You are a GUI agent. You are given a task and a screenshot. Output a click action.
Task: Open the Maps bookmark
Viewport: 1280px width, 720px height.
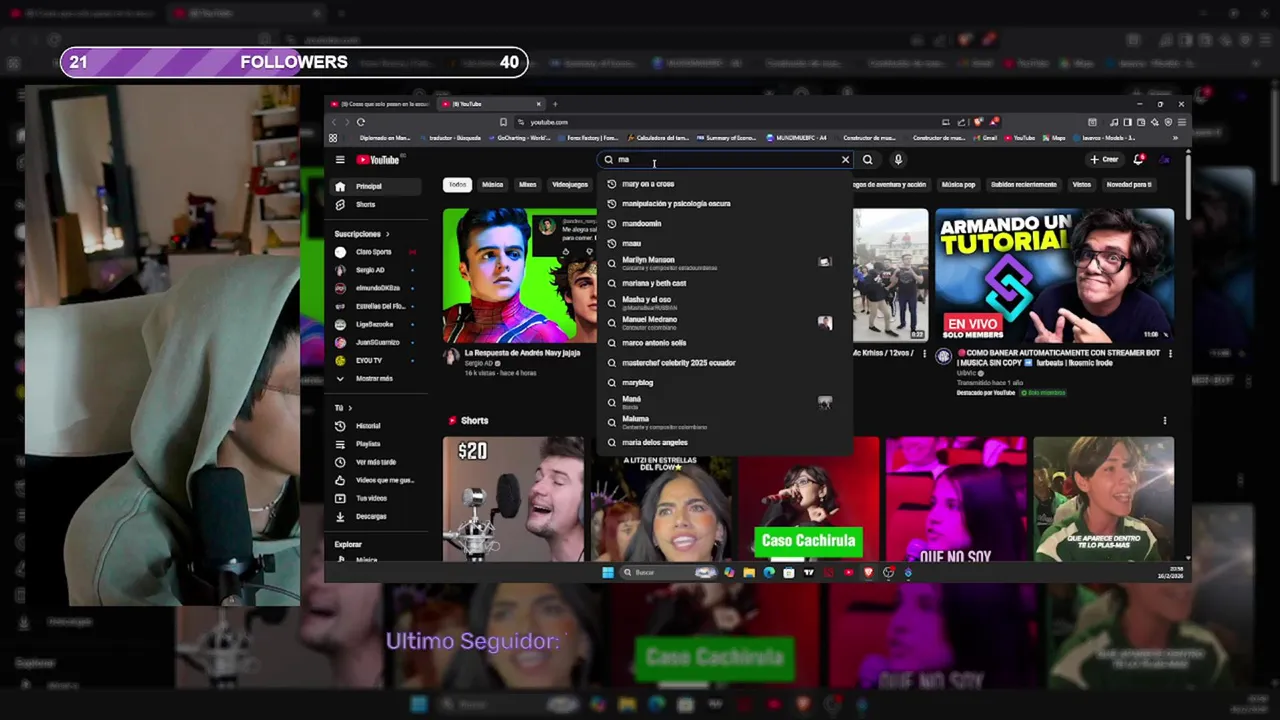coord(1056,138)
